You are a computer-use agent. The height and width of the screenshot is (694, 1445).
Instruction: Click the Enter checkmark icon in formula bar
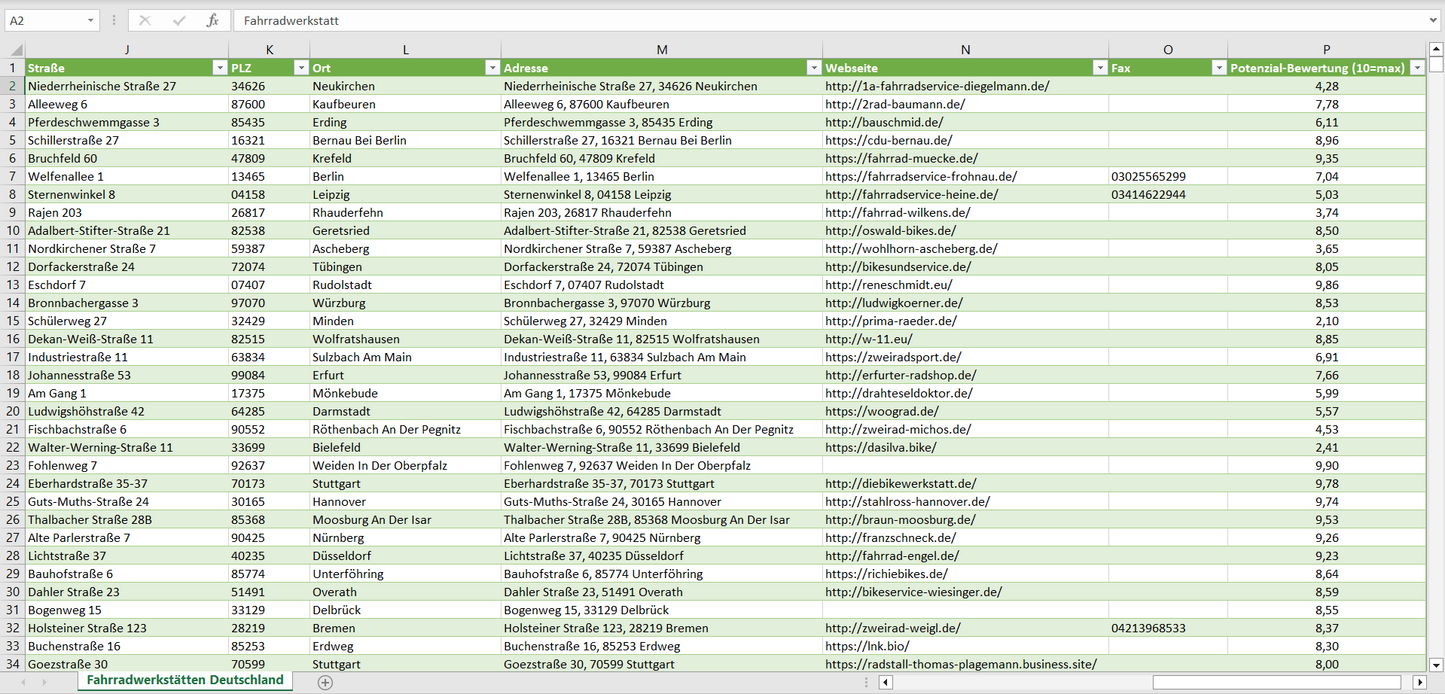click(179, 20)
